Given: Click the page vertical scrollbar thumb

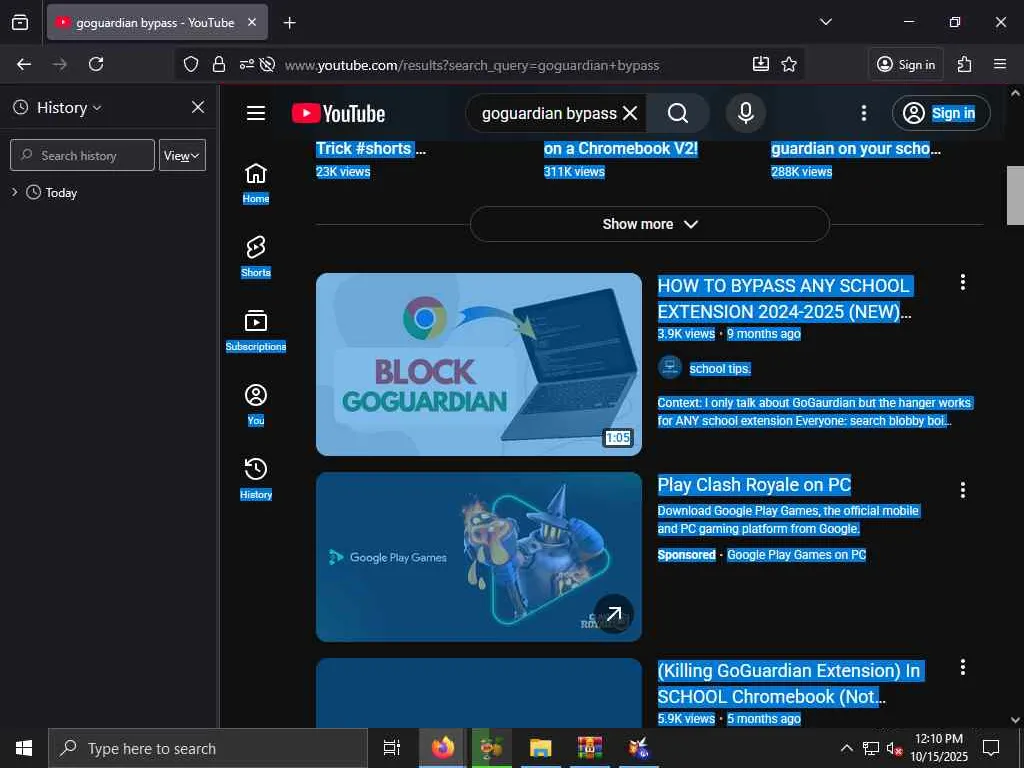Looking at the screenshot, I should (x=1015, y=195).
